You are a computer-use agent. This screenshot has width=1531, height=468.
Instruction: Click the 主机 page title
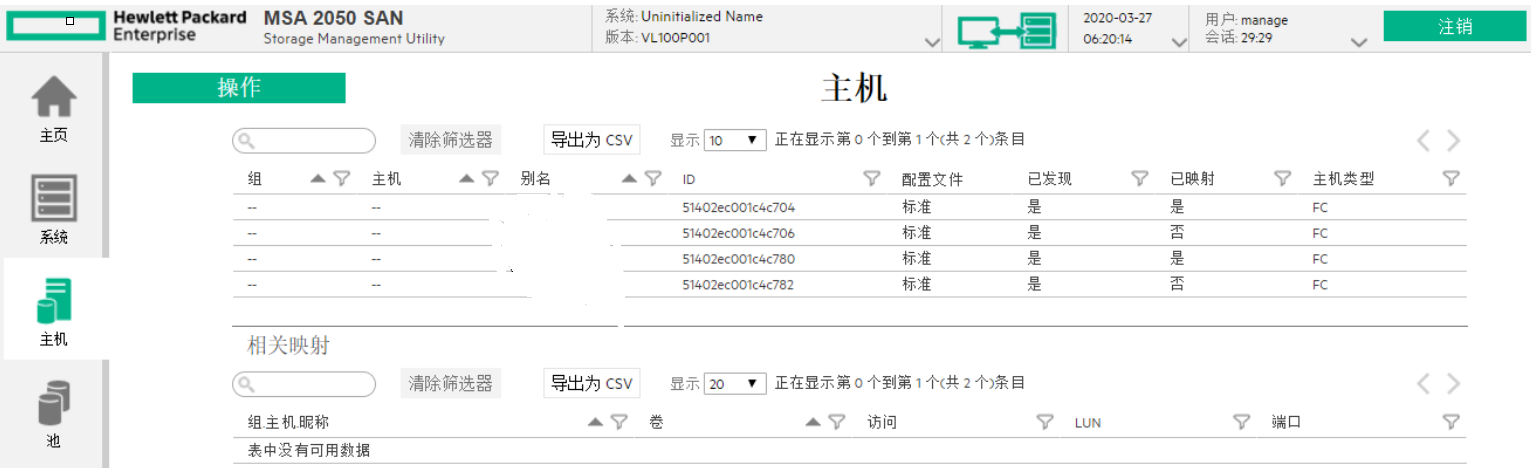854,88
